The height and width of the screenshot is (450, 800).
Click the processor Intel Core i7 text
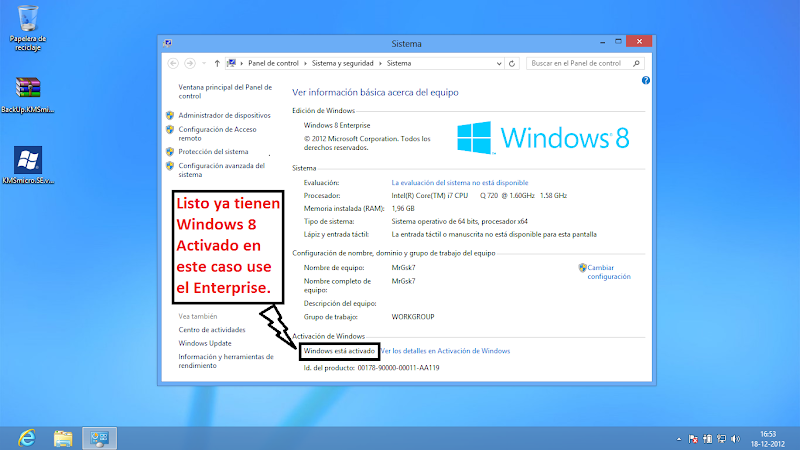(479, 195)
